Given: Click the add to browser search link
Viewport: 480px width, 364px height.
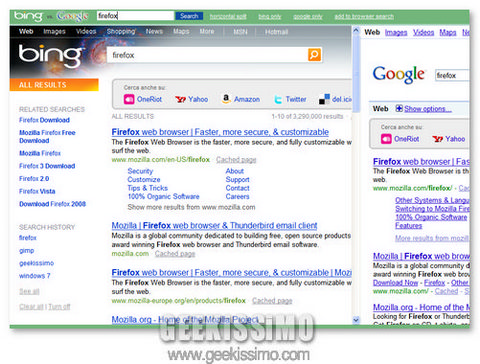Looking at the screenshot, I should tap(364, 16).
